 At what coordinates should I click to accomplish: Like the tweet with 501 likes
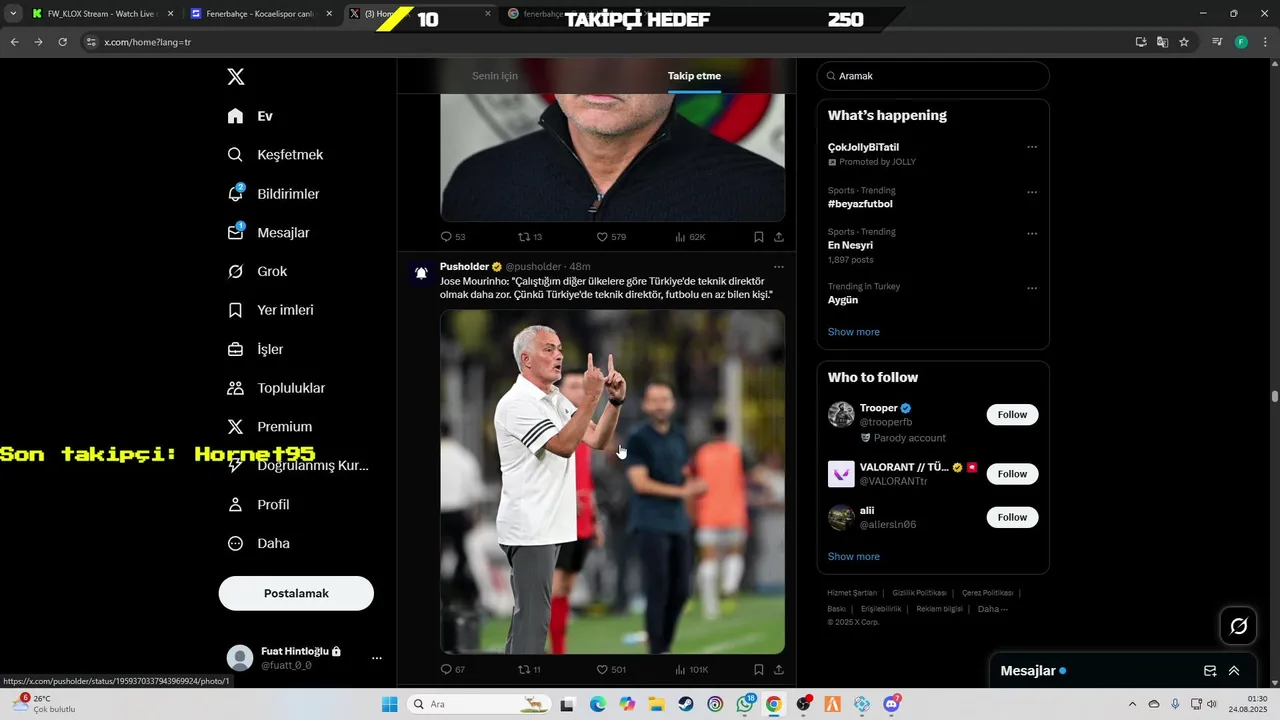tap(611, 670)
